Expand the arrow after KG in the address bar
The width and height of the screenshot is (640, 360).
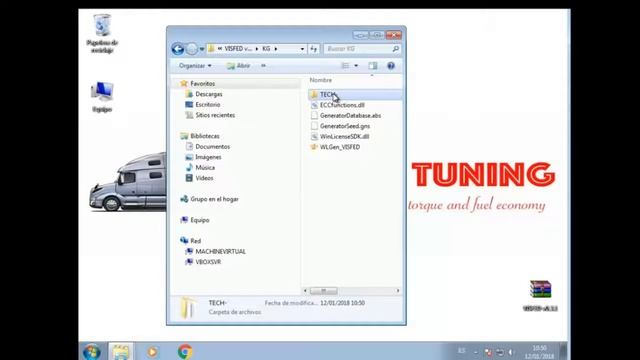(x=276, y=49)
